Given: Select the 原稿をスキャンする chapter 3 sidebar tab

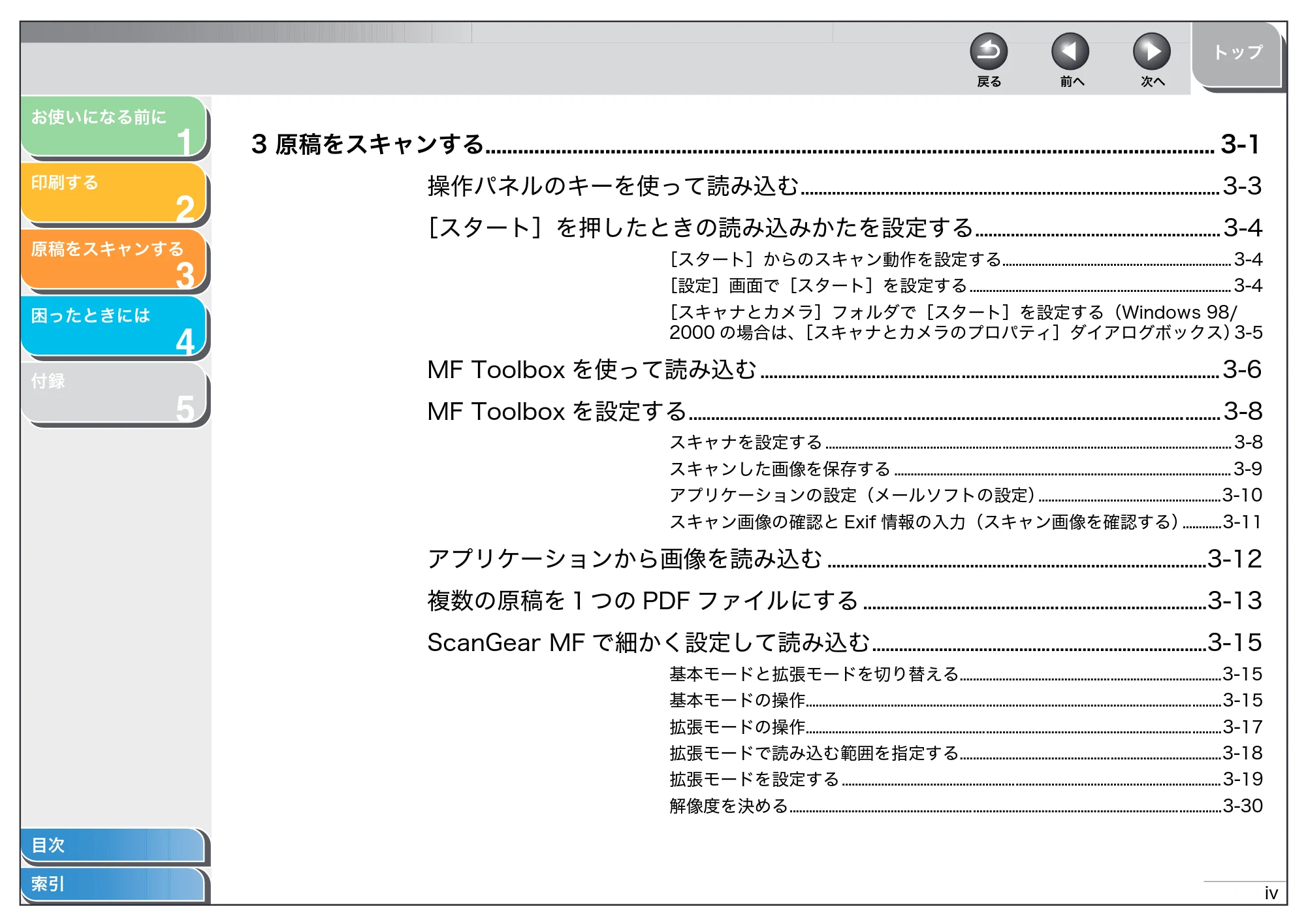Looking at the screenshot, I should (x=114, y=260).
